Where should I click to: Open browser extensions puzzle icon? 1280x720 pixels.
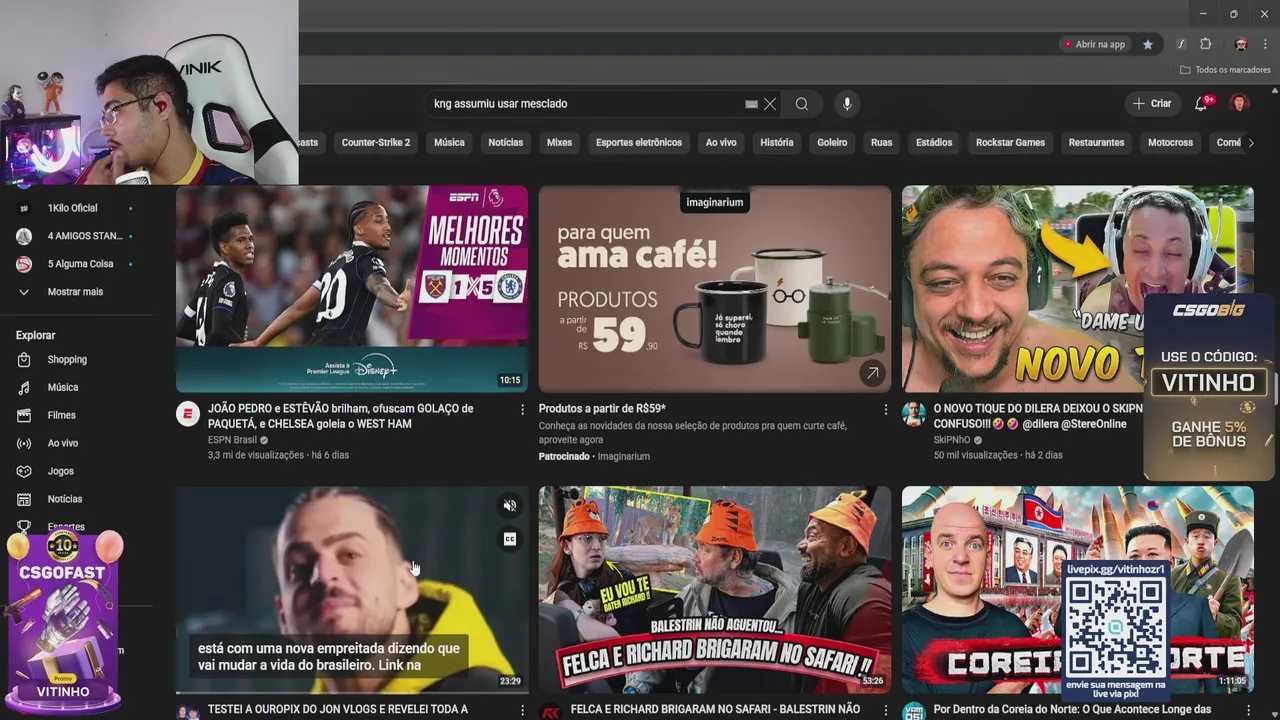[x=1206, y=44]
